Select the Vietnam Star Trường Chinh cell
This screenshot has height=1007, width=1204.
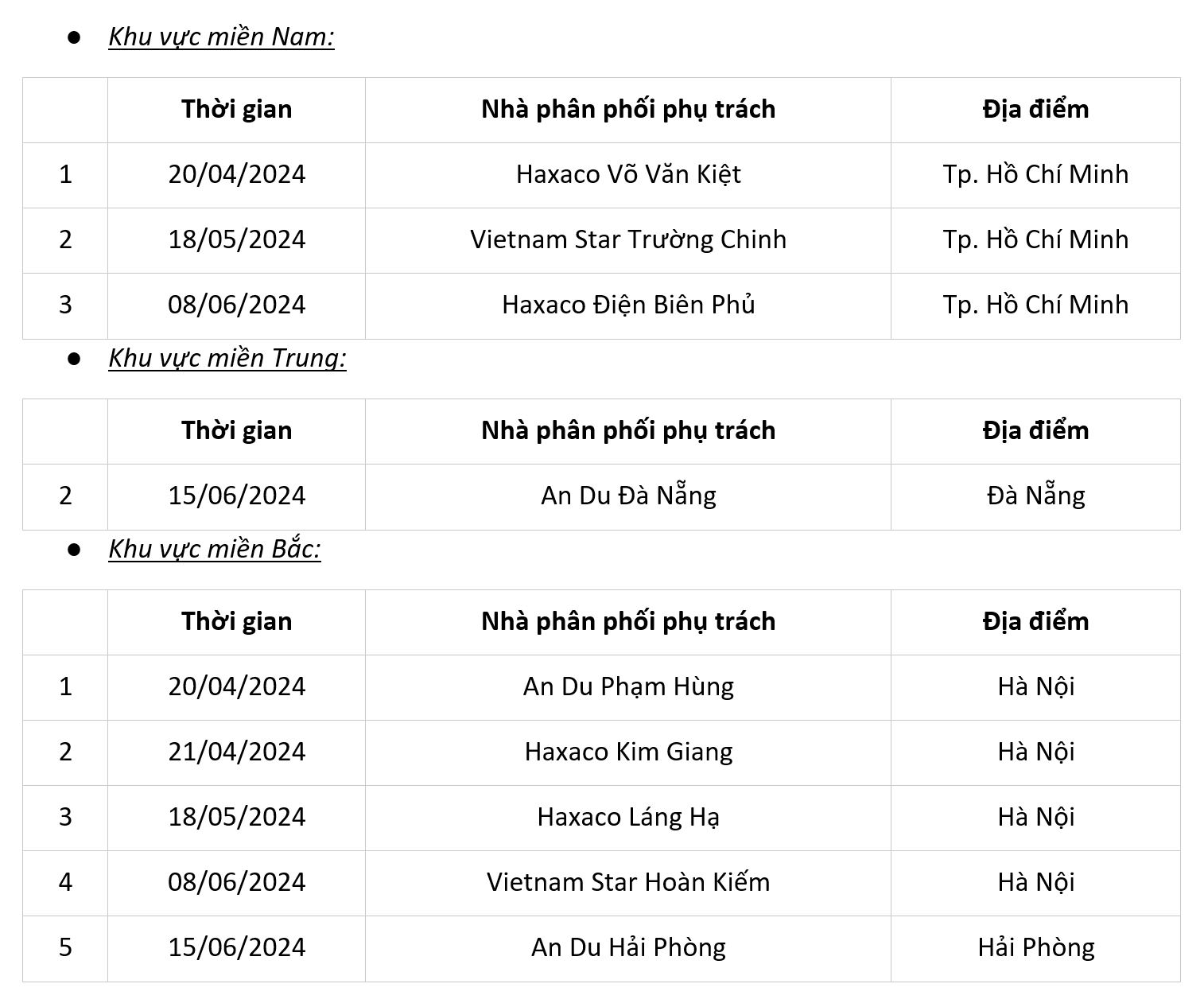pyautogui.click(x=628, y=239)
